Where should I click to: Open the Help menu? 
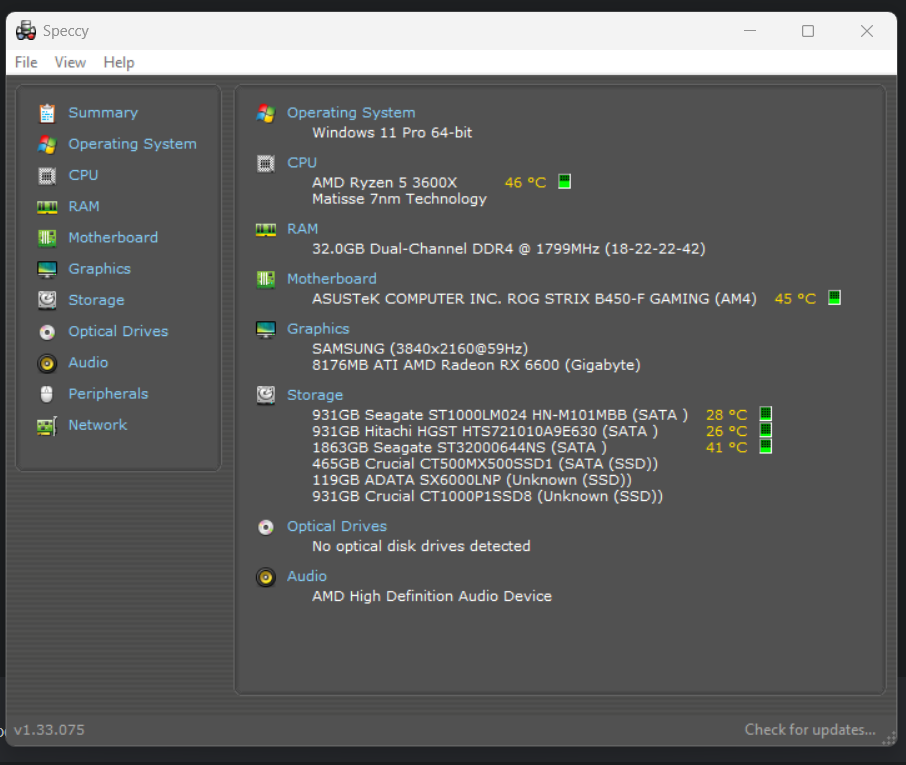pos(118,62)
